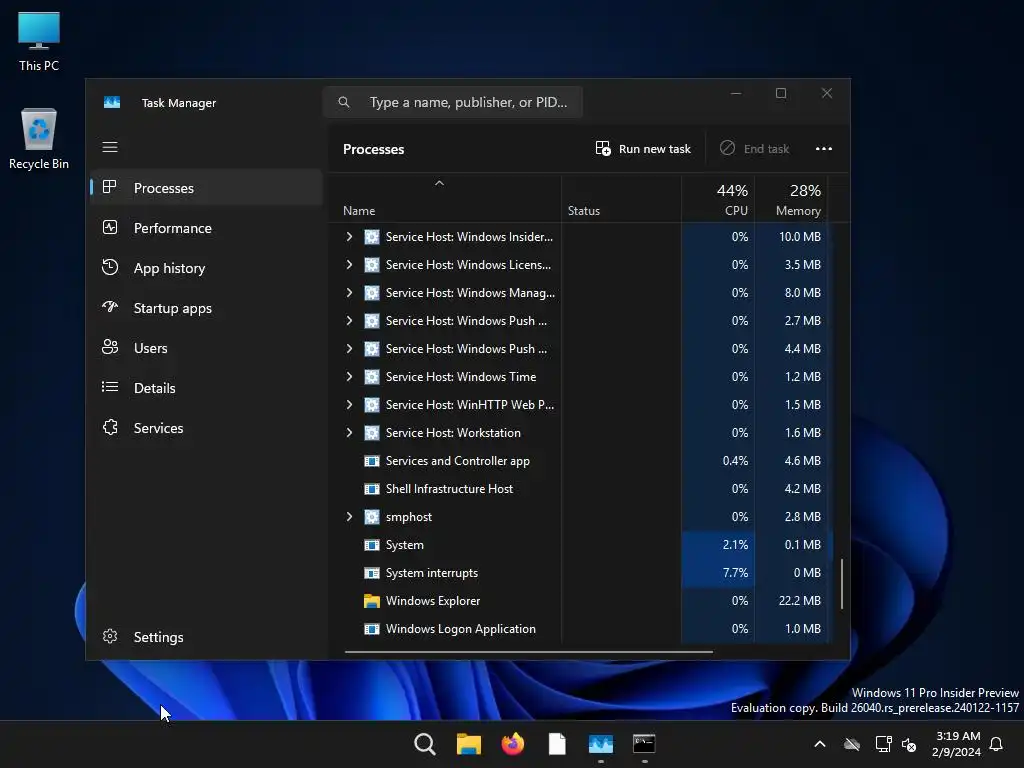
Task: Launch Firefox from the taskbar
Action: (513, 744)
